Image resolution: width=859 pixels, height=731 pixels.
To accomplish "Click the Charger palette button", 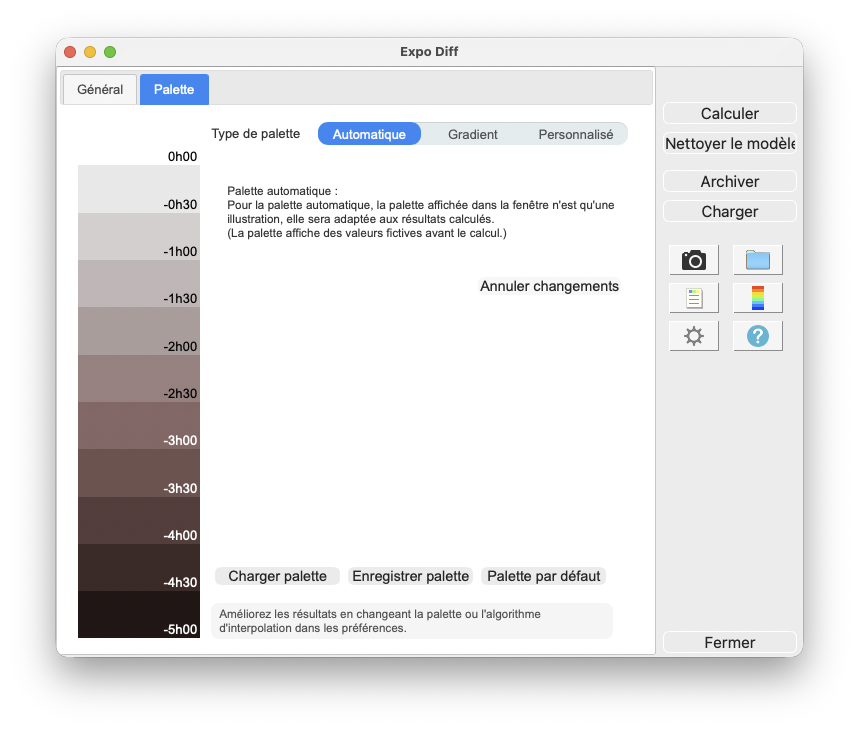I will pos(277,576).
